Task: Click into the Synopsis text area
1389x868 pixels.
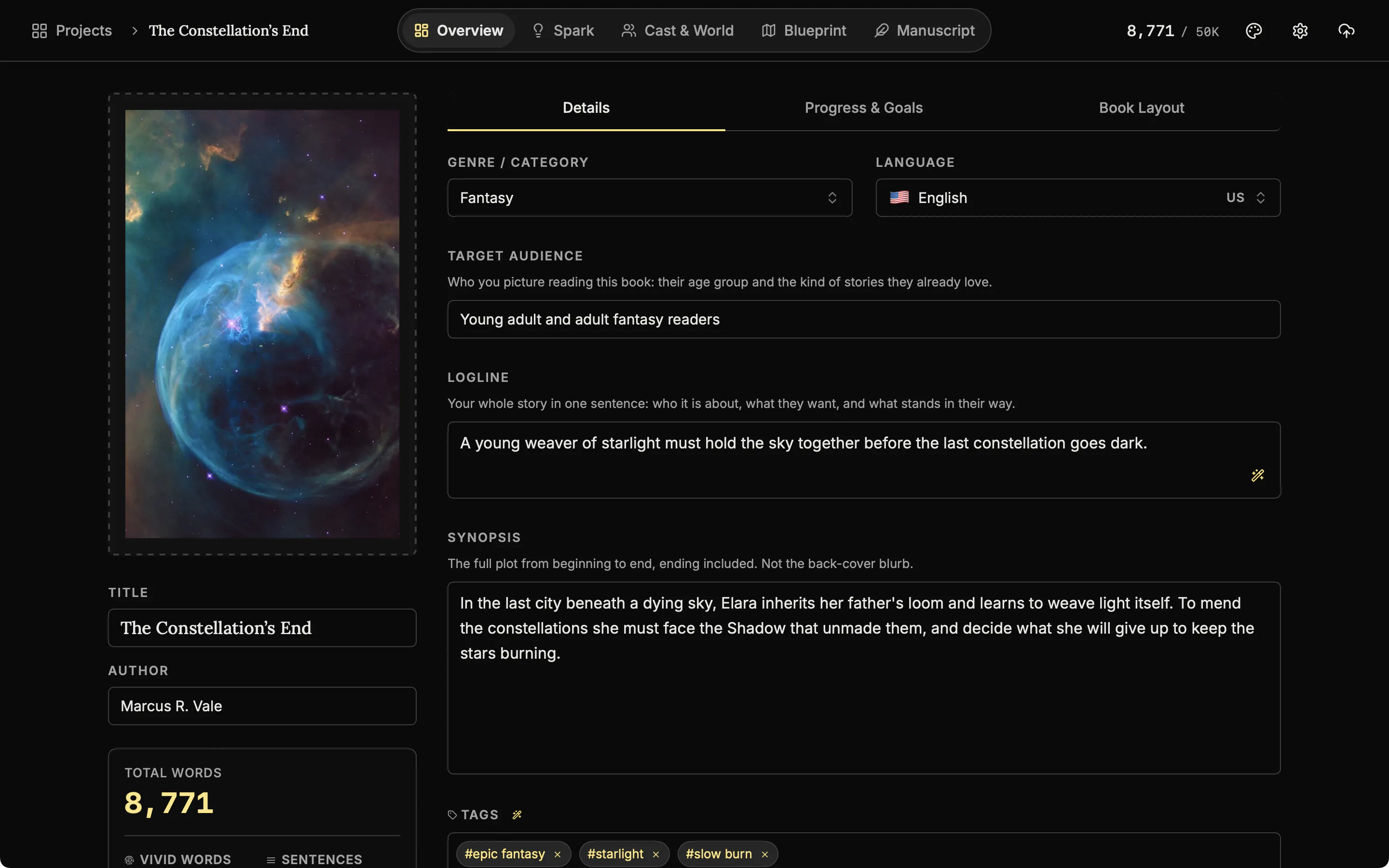Action: click(x=864, y=678)
